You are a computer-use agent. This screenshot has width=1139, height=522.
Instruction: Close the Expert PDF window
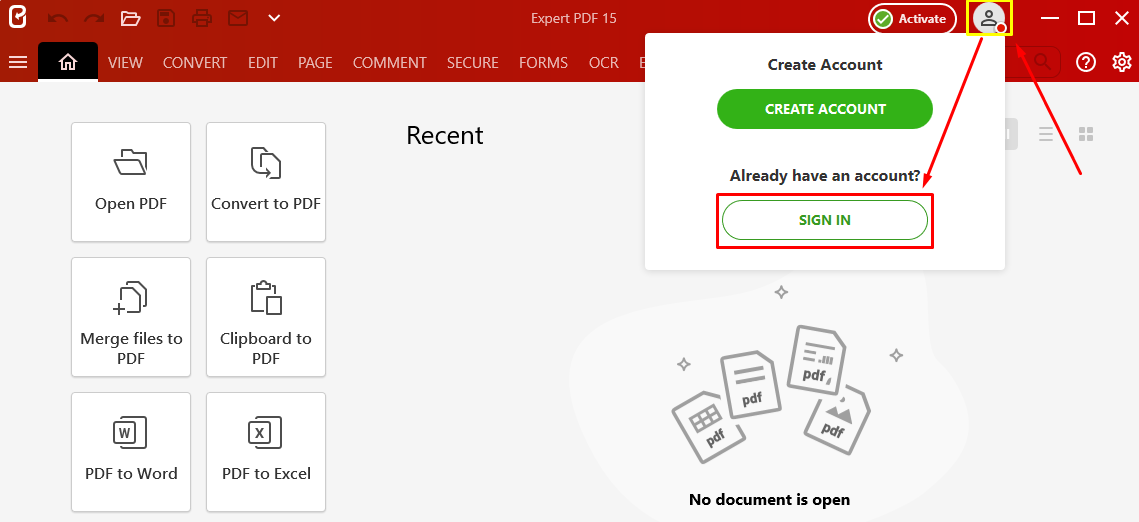pos(1122,18)
